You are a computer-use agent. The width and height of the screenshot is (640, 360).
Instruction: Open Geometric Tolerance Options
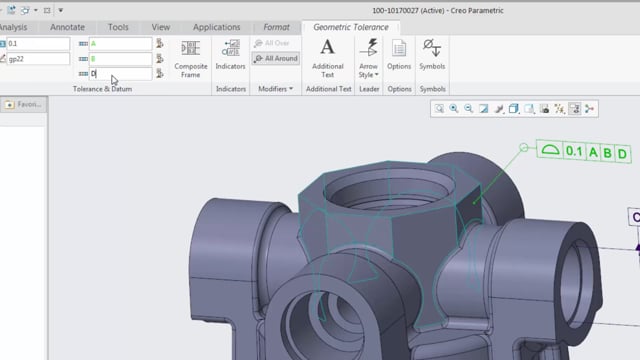(x=399, y=54)
